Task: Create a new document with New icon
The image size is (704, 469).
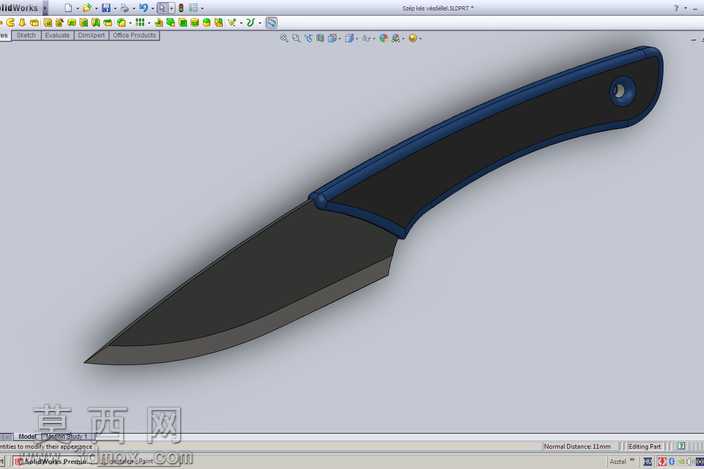Action: point(68,8)
